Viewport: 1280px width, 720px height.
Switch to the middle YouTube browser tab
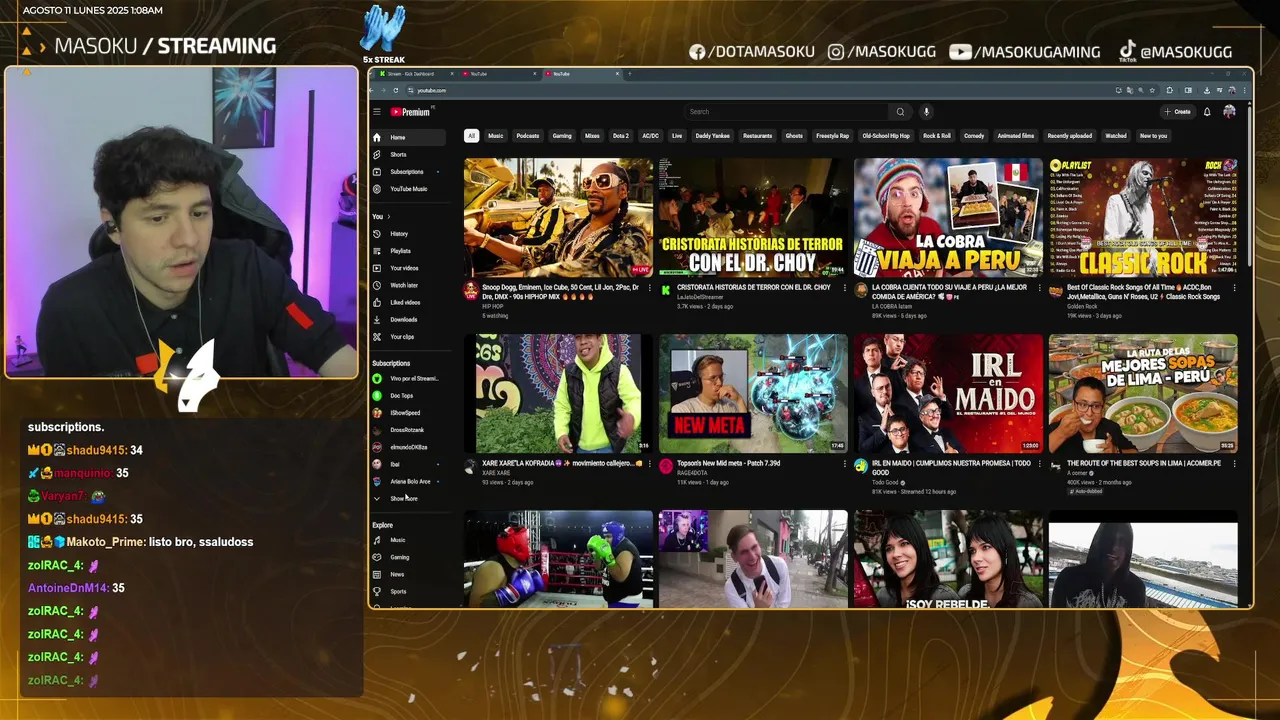tap(500, 74)
